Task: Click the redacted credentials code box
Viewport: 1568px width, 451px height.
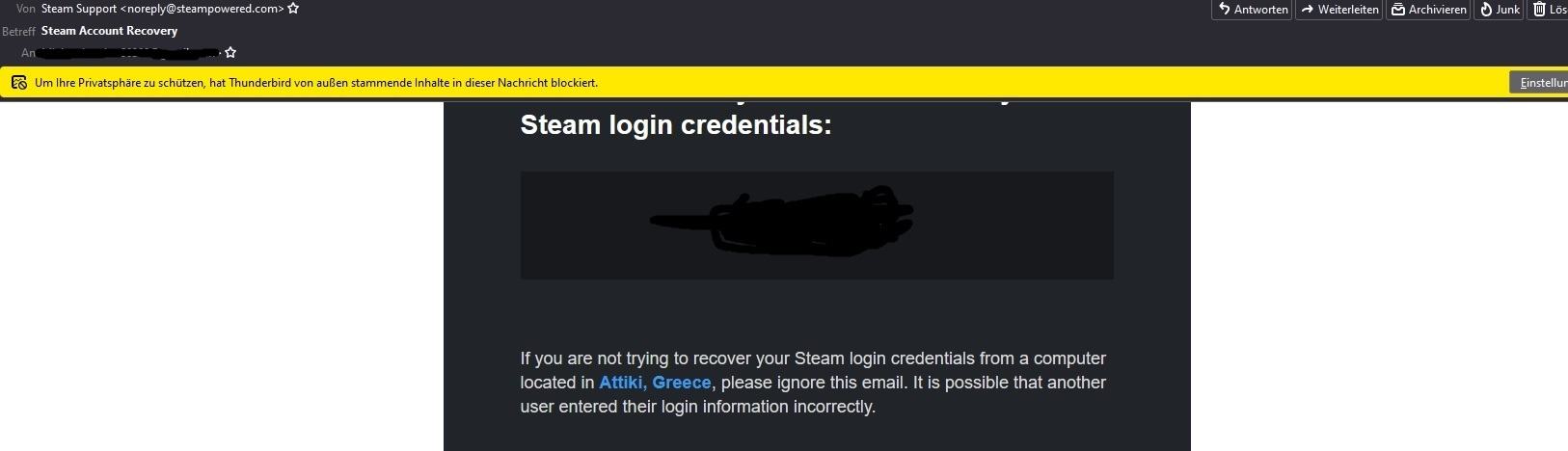Action: click(x=816, y=225)
